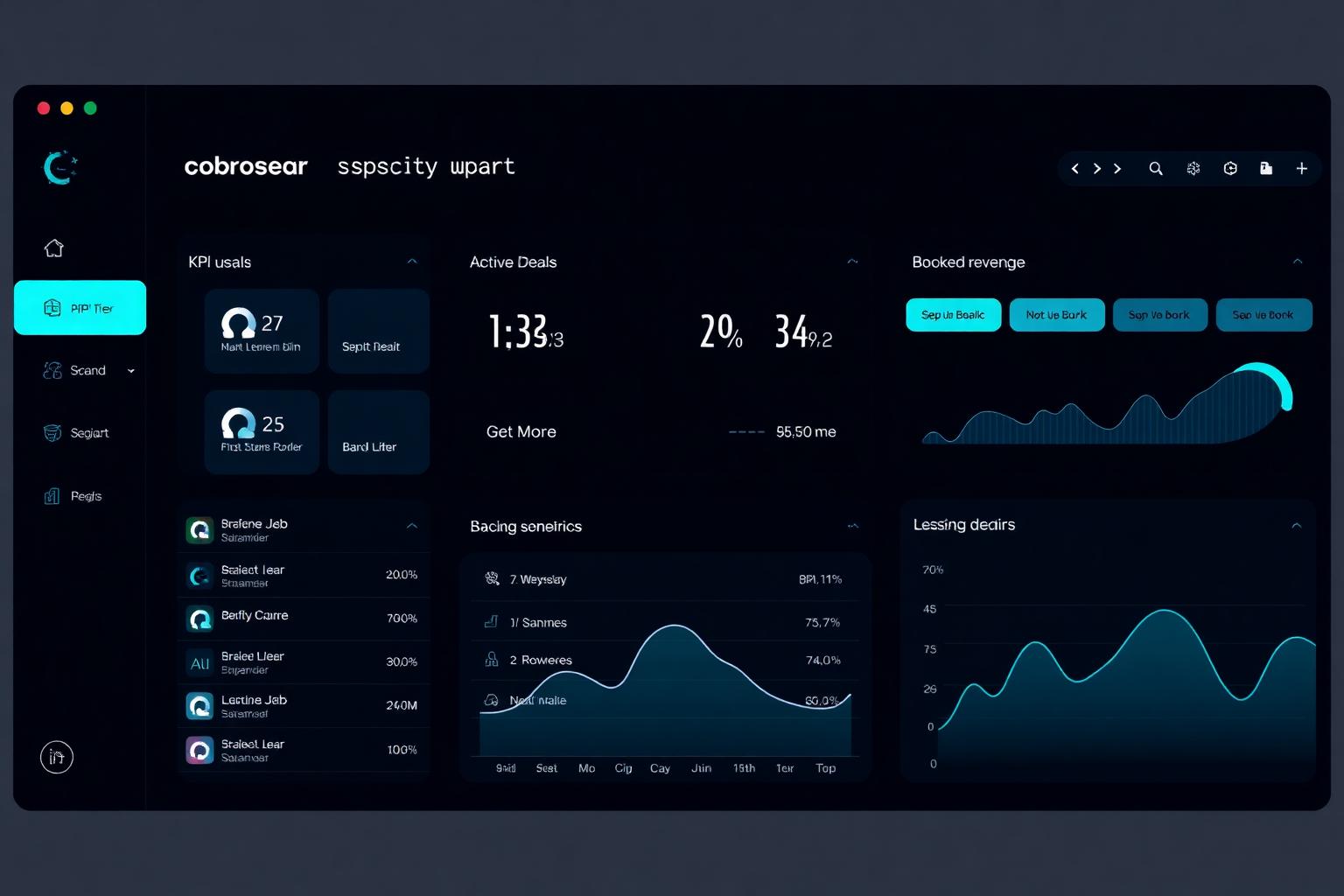Click the 74,0% value in Roweres row
The width and height of the screenshot is (1344, 896).
coord(823,660)
